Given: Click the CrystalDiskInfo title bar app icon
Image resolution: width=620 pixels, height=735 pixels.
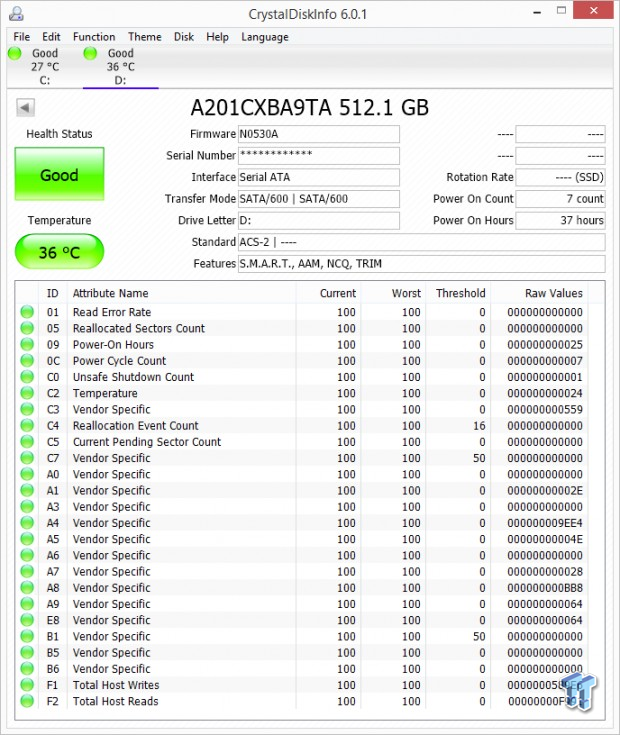Looking at the screenshot, I should (x=16, y=14).
